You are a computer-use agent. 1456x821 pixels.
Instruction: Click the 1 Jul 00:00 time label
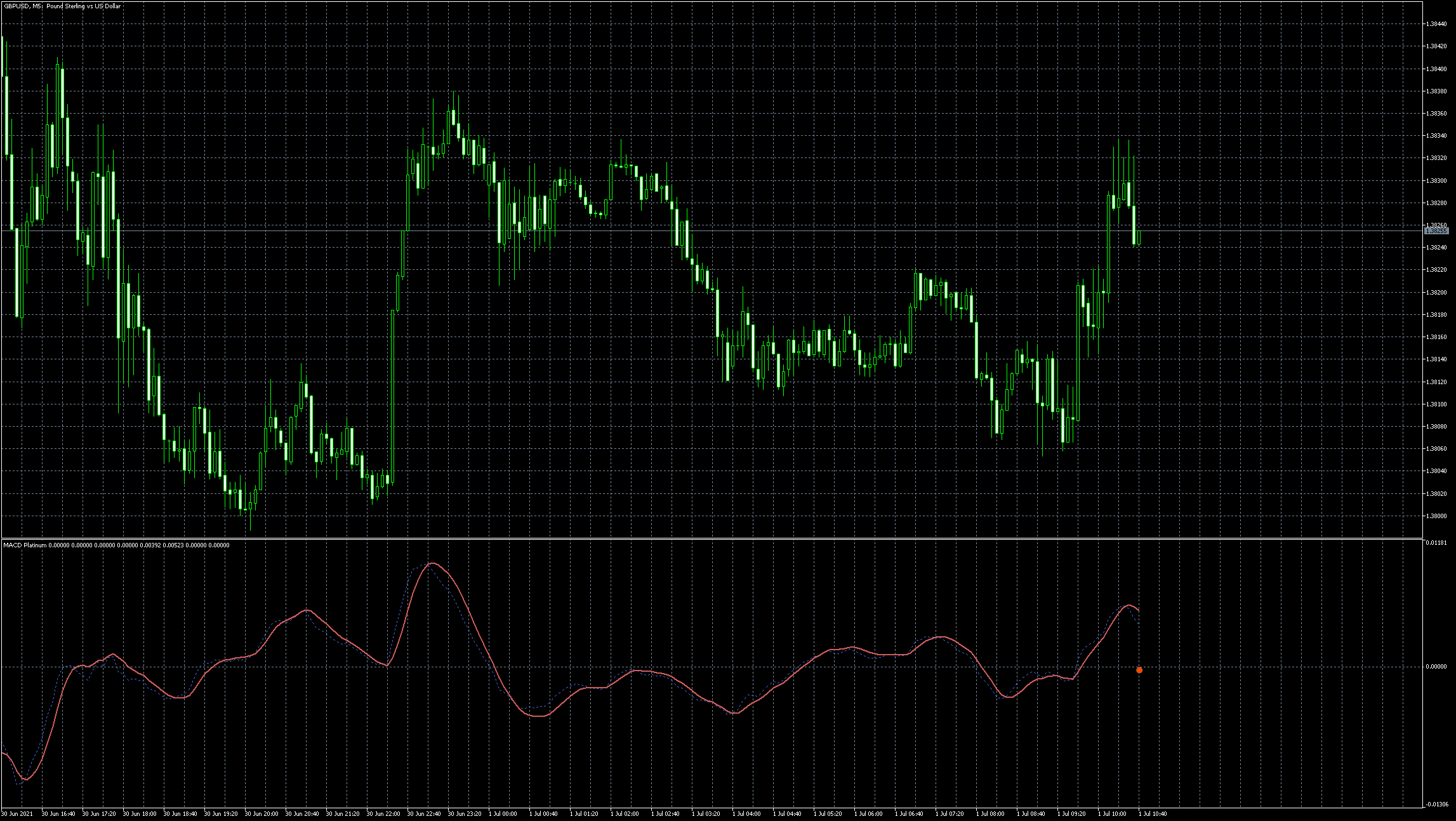click(503, 813)
